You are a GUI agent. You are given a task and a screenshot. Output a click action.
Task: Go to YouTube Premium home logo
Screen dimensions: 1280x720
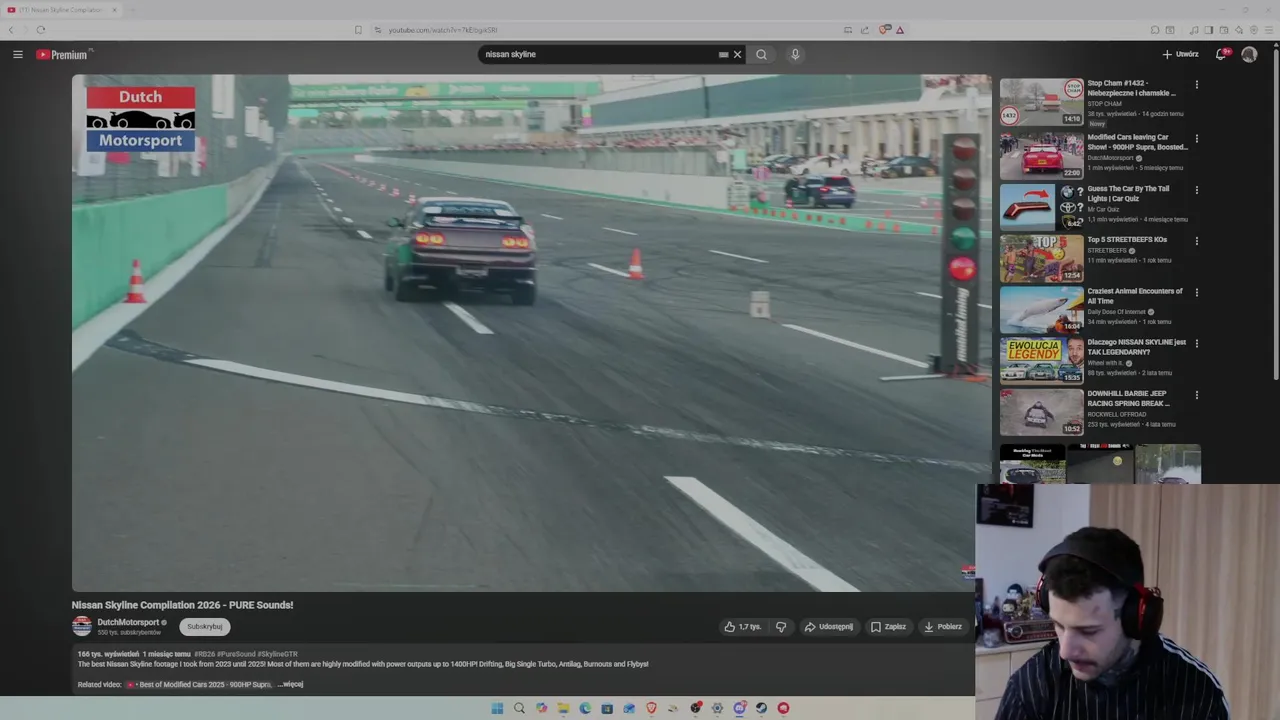tap(63, 54)
